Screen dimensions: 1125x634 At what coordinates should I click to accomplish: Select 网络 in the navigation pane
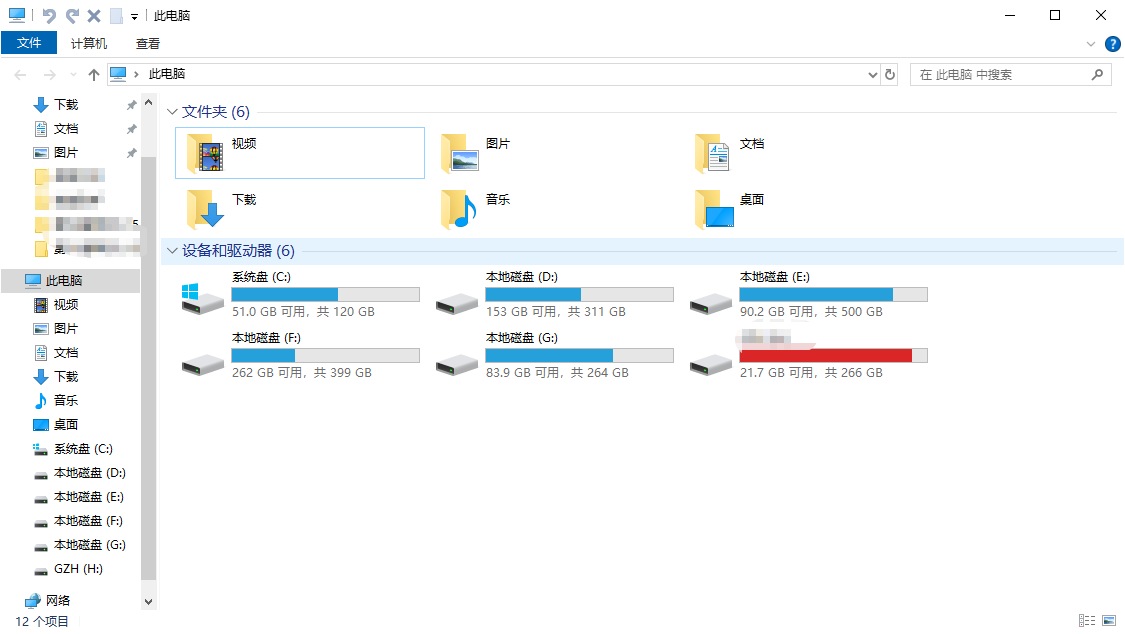point(57,600)
